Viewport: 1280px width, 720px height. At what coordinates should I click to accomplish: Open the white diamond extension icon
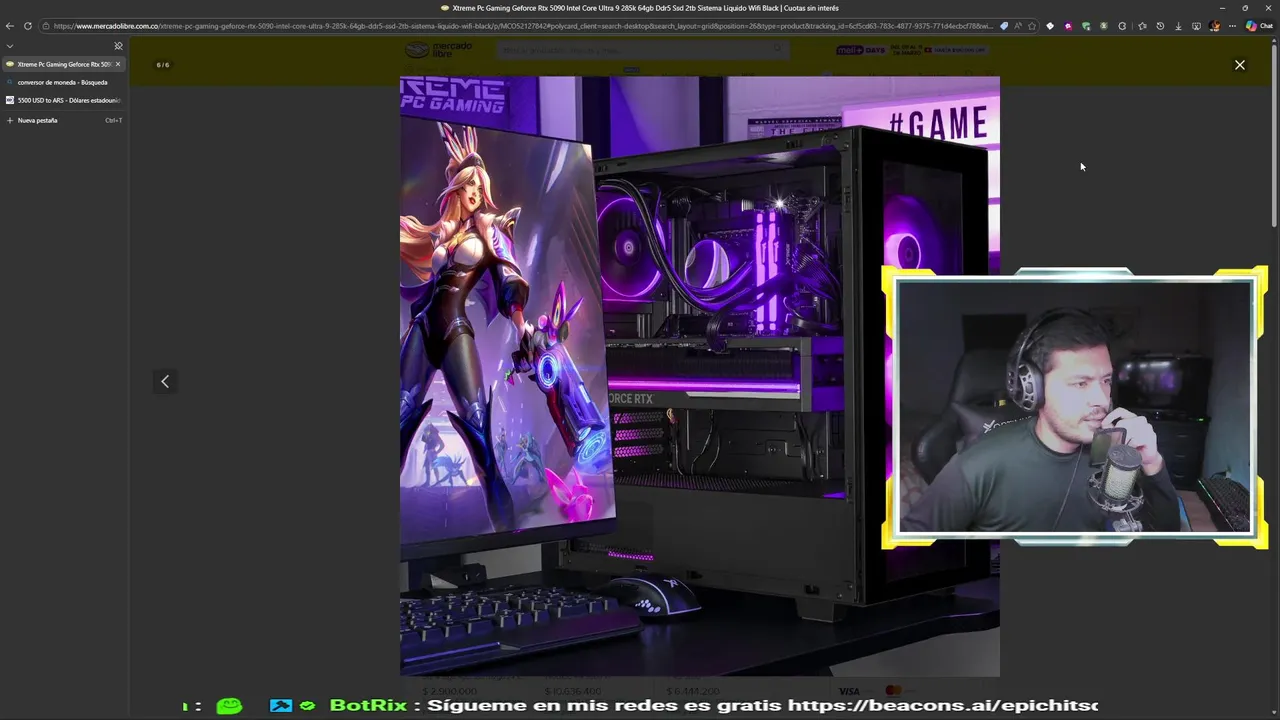1050,26
